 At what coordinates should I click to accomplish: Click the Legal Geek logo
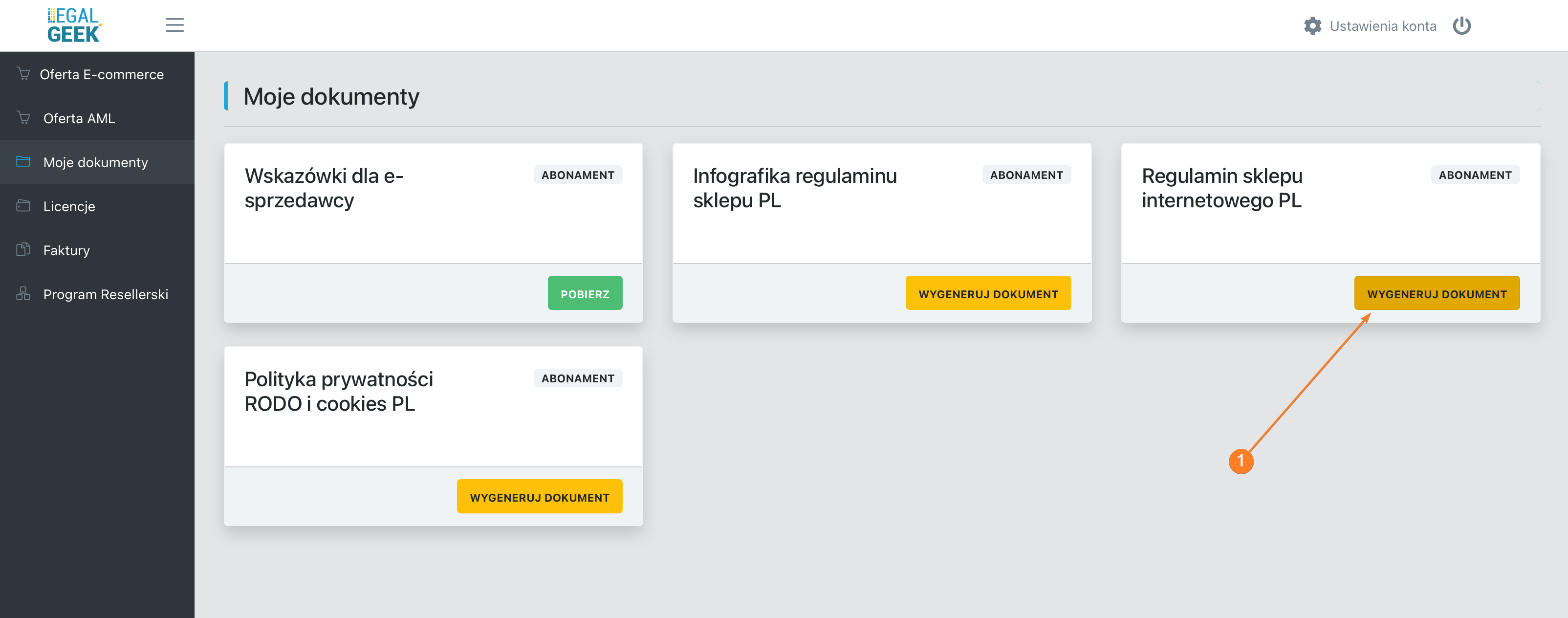[x=74, y=25]
